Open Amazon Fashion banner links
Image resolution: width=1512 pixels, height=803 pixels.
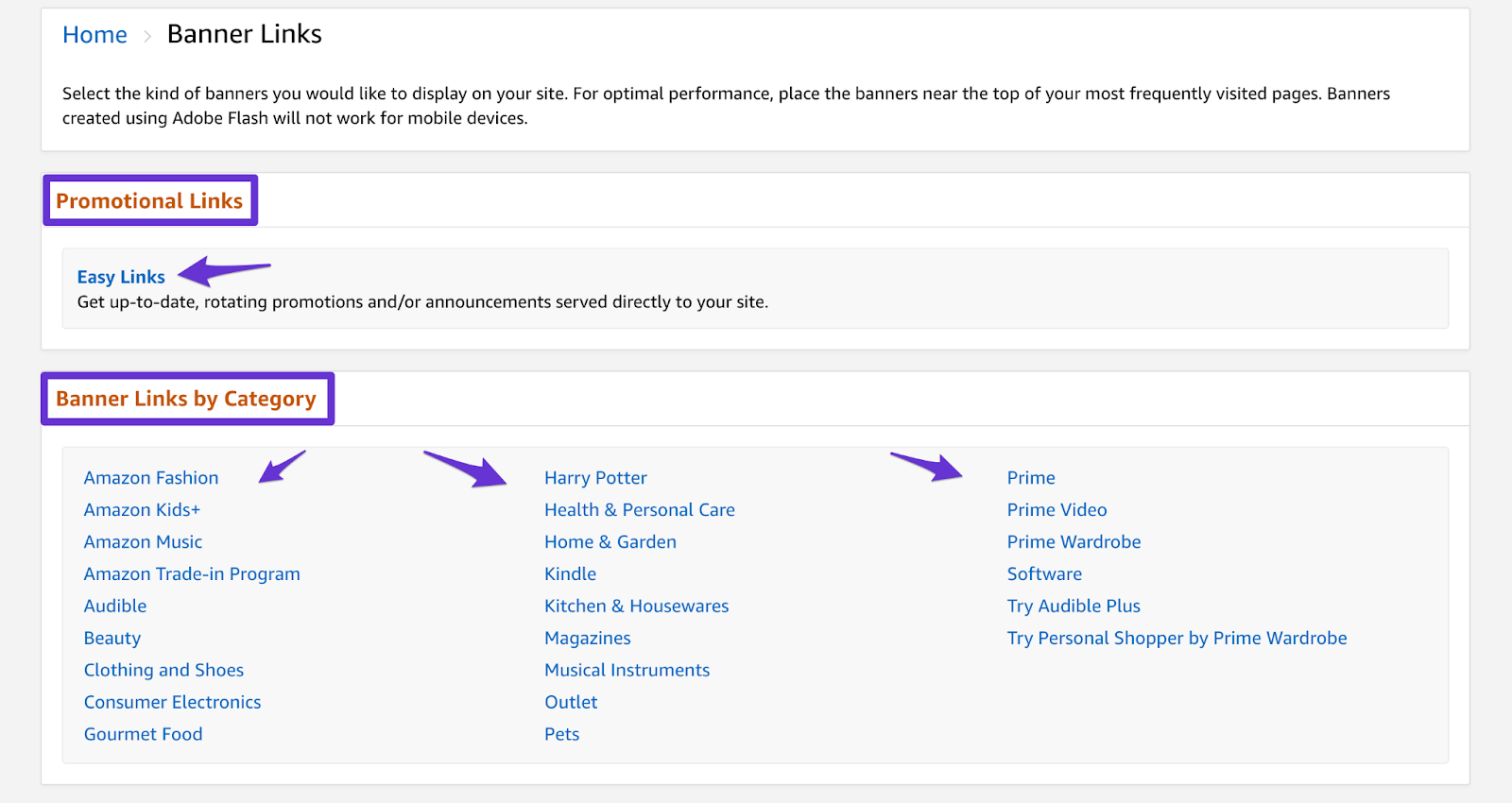(151, 478)
